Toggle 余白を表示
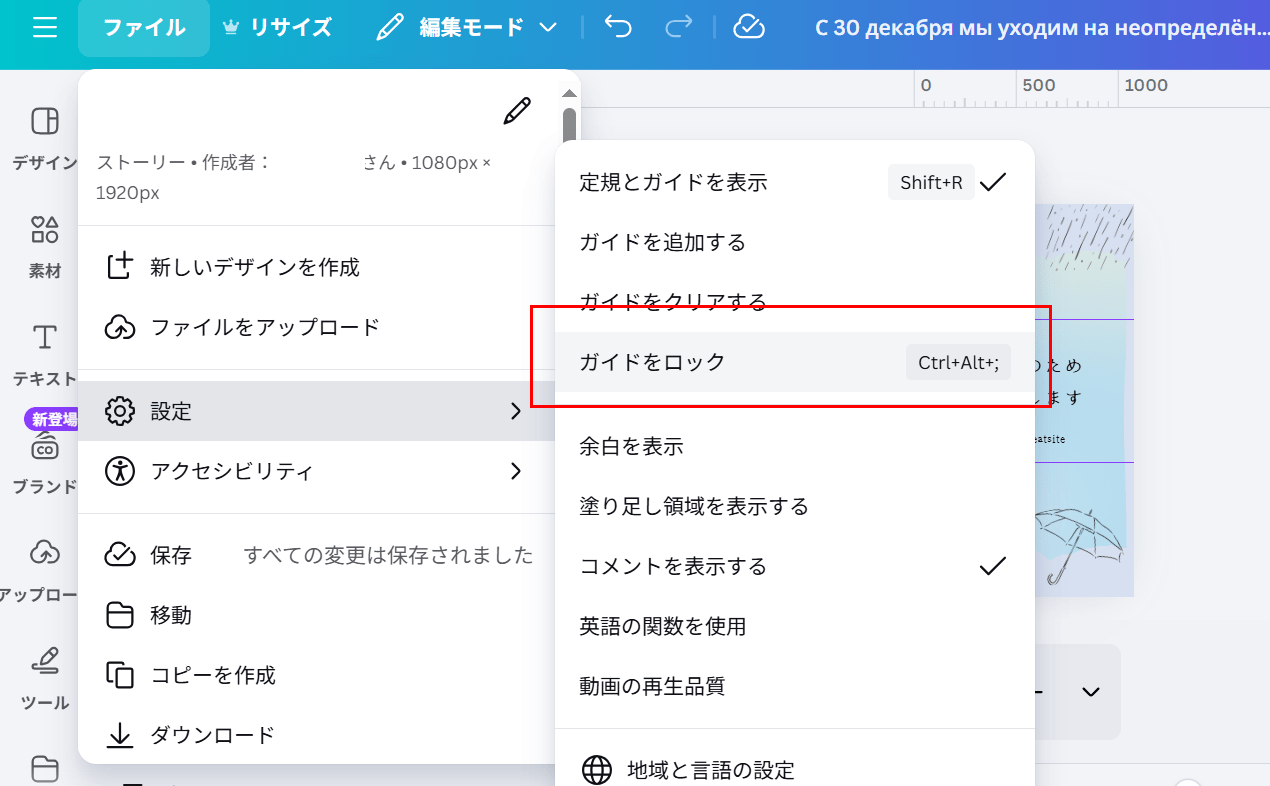Viewport: 1270px width, 786px height. pos(795,446)
